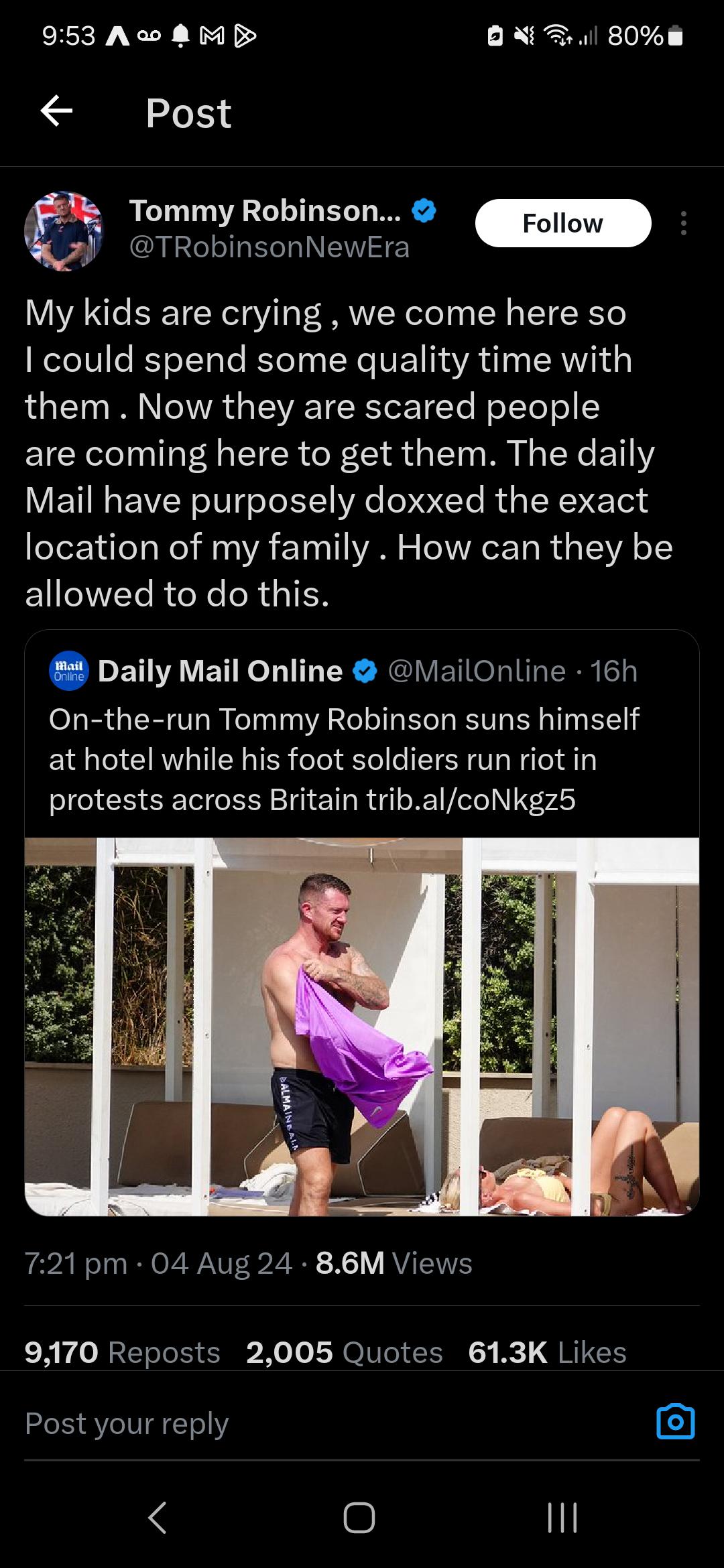Screen dimensions: 724x1568
Task: View the 2,005 Quotes list
Action: click(x=345, y=1352)
